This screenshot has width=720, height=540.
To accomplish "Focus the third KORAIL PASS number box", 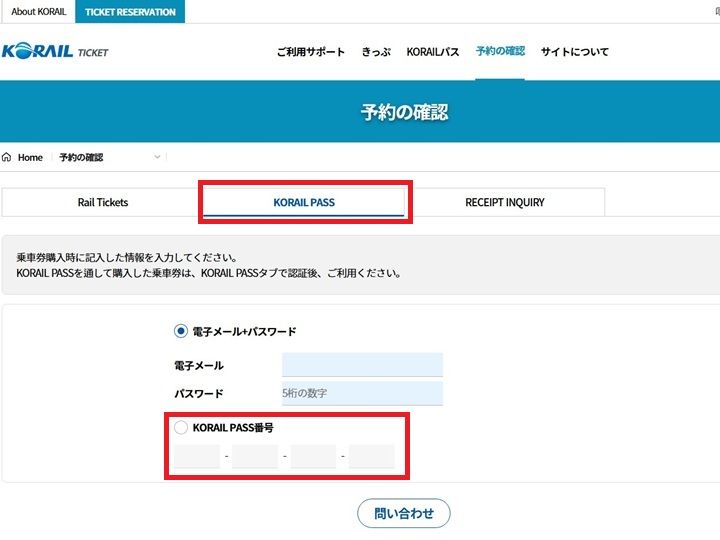I will (x=313, y=456).
